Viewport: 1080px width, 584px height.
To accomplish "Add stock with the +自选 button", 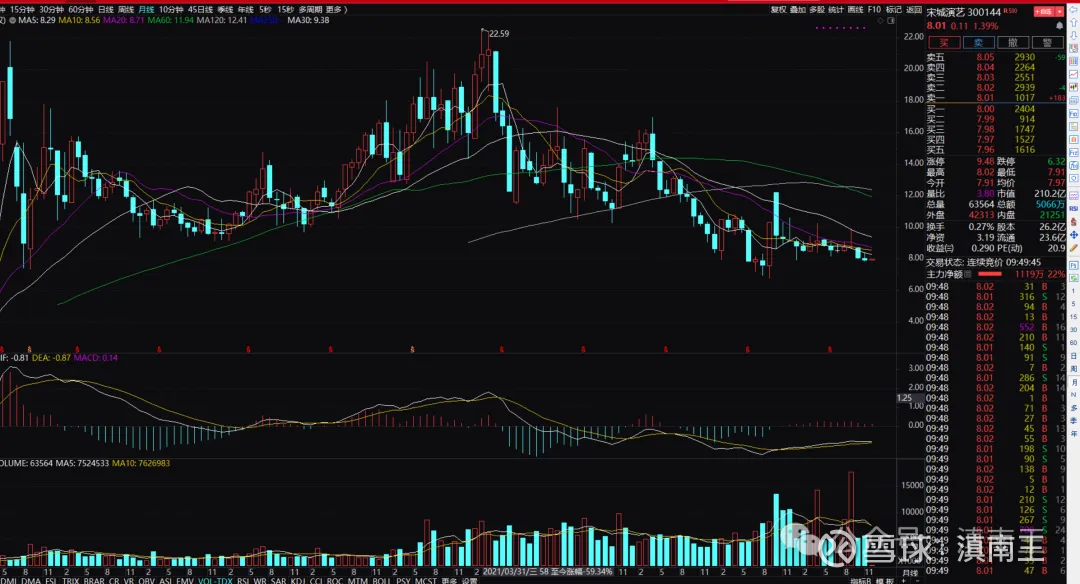I will [1043, 12].
